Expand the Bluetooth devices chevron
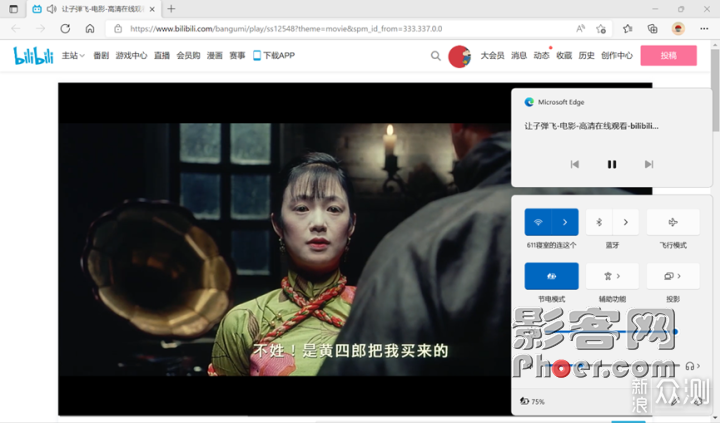720x423 pixels. (625, 222)
